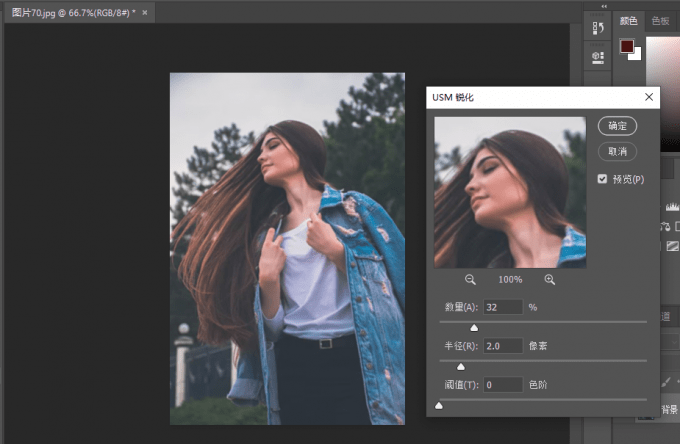Zoom out the USM sharpen preview
This screenshot has height=444, width=680.
pyautogui.click(x=471, y=280)
